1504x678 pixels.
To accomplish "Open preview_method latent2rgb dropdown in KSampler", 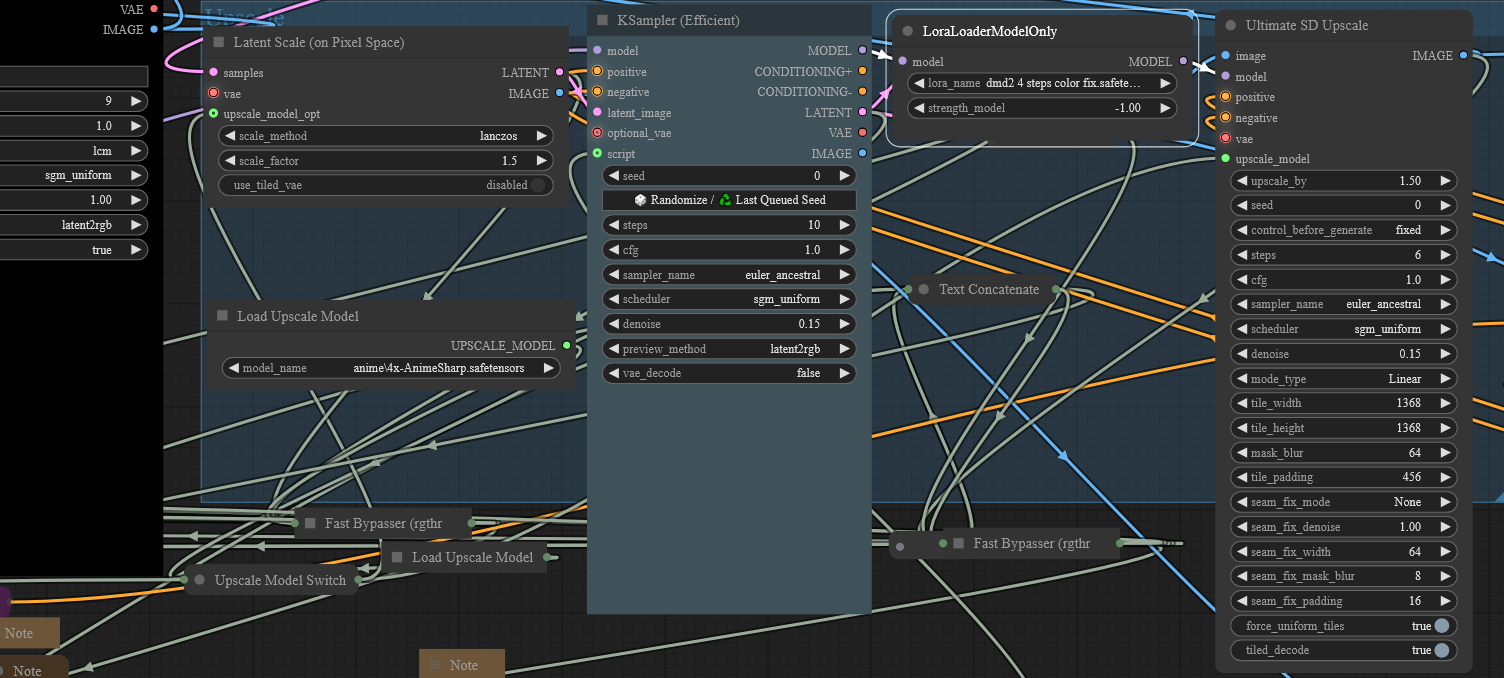I will [x=729, y=349].
